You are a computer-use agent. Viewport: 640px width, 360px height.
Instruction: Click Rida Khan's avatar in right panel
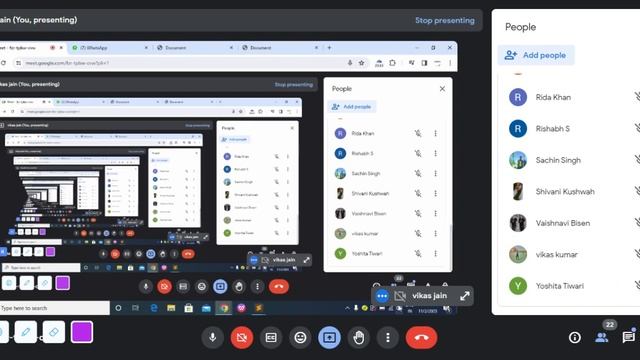tap(518, 97)
